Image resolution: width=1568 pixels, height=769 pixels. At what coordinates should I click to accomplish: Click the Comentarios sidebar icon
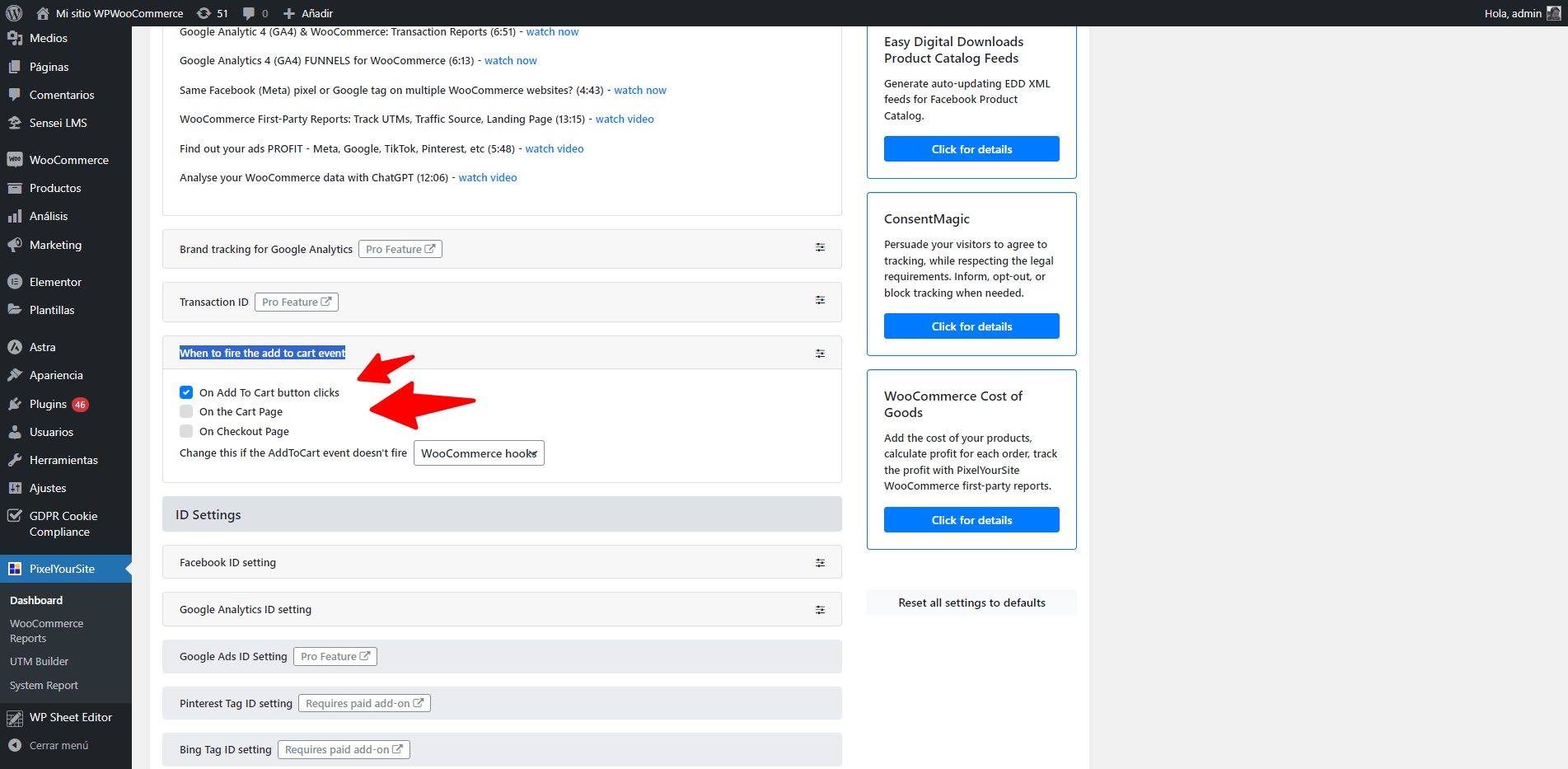pyautogui.click(x=15, y=95)
